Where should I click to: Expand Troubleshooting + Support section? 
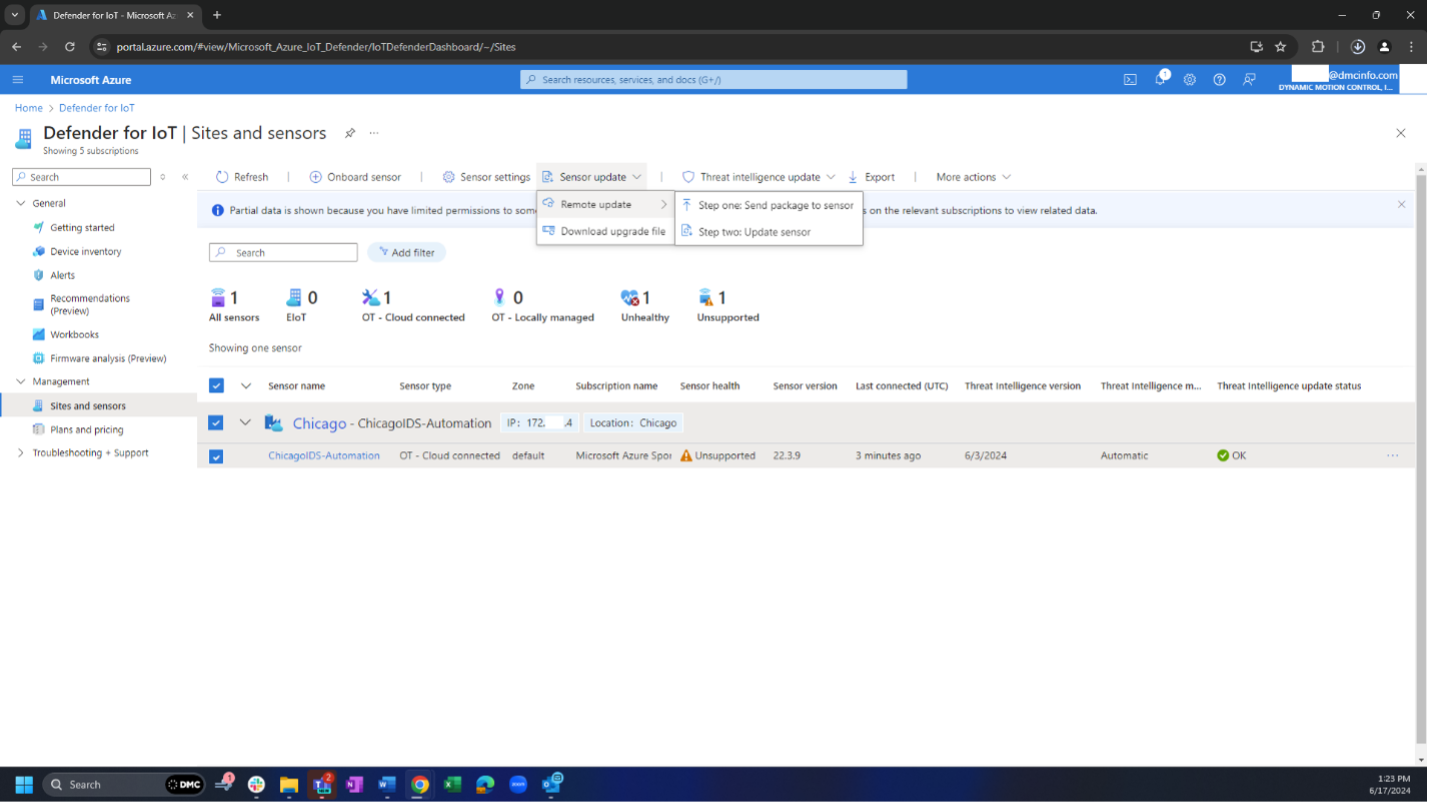pyautogui.click(x=21, y=453)
